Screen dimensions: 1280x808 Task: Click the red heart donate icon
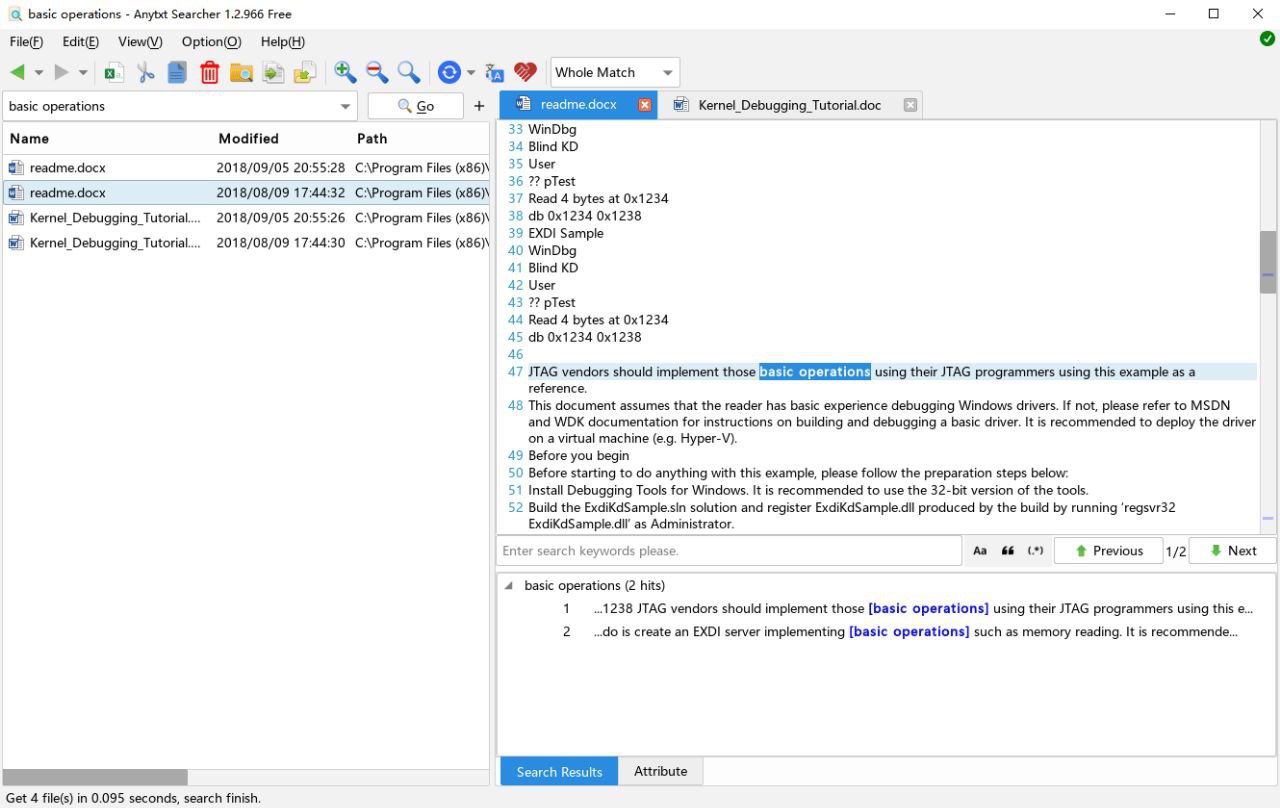pyautogui.click(x=522, y=71)
